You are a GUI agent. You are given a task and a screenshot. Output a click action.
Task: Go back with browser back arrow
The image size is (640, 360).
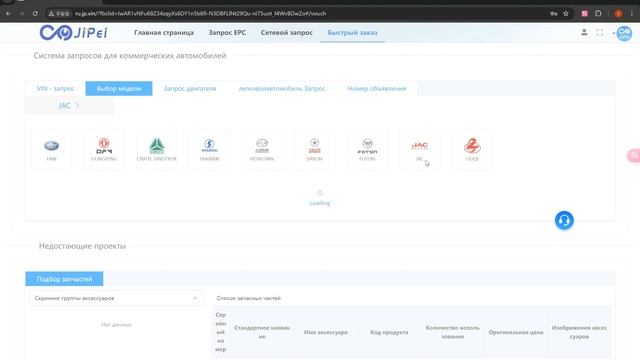(8, 13)
